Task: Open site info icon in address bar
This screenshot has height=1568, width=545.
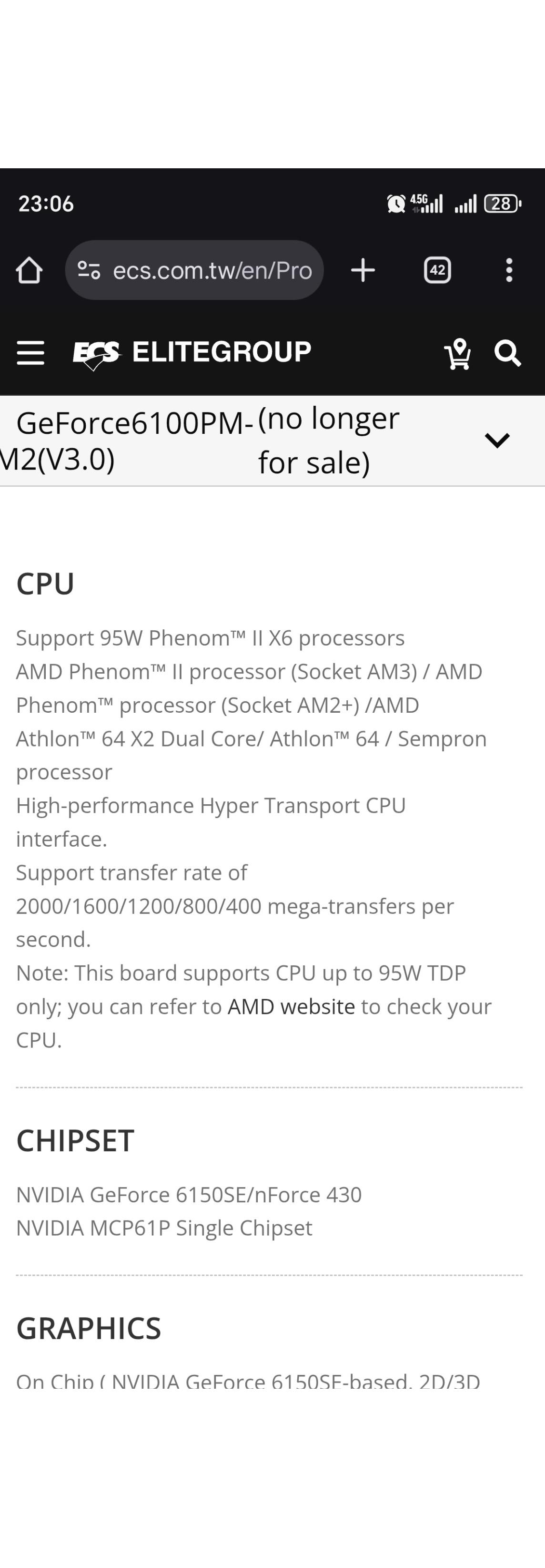Action: 89,270
